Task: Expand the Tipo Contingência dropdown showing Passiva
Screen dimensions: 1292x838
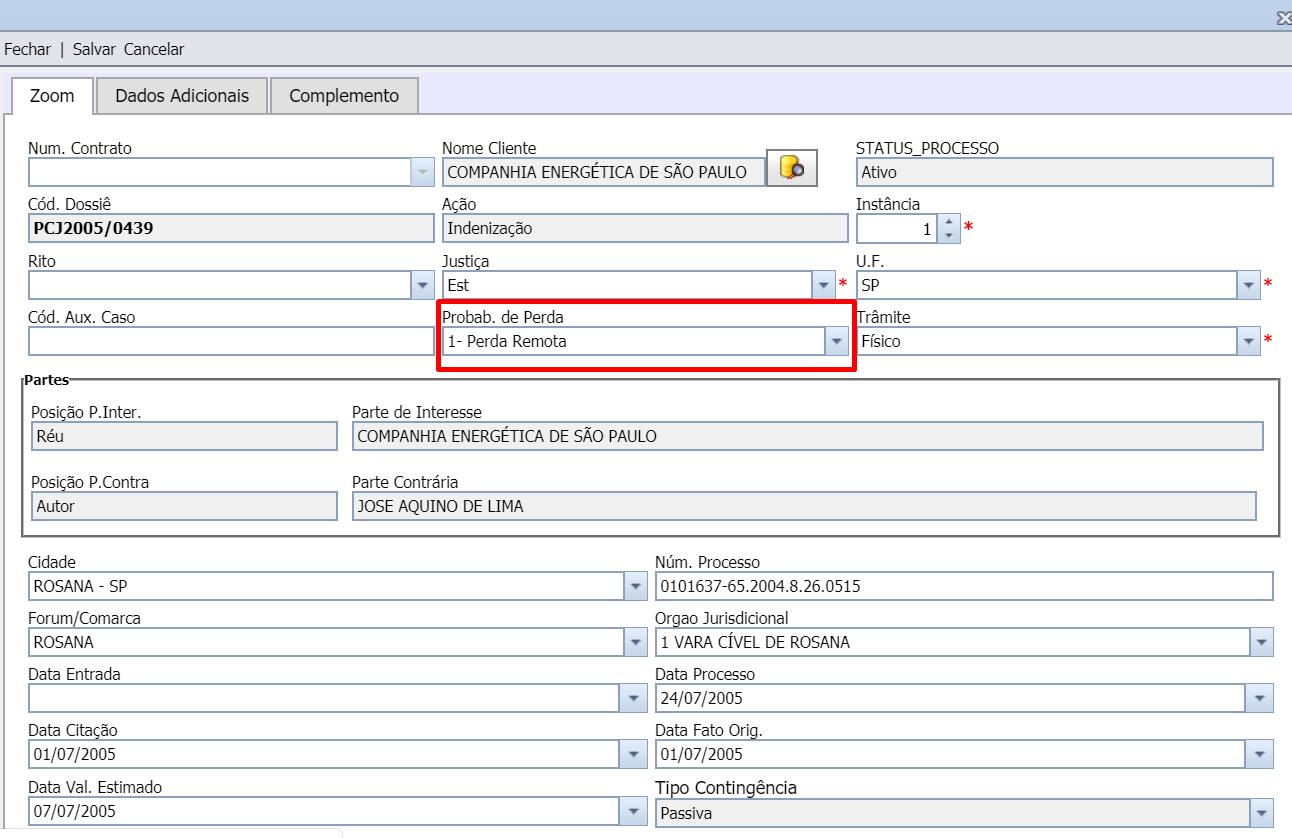Action: coord(1262,813)
